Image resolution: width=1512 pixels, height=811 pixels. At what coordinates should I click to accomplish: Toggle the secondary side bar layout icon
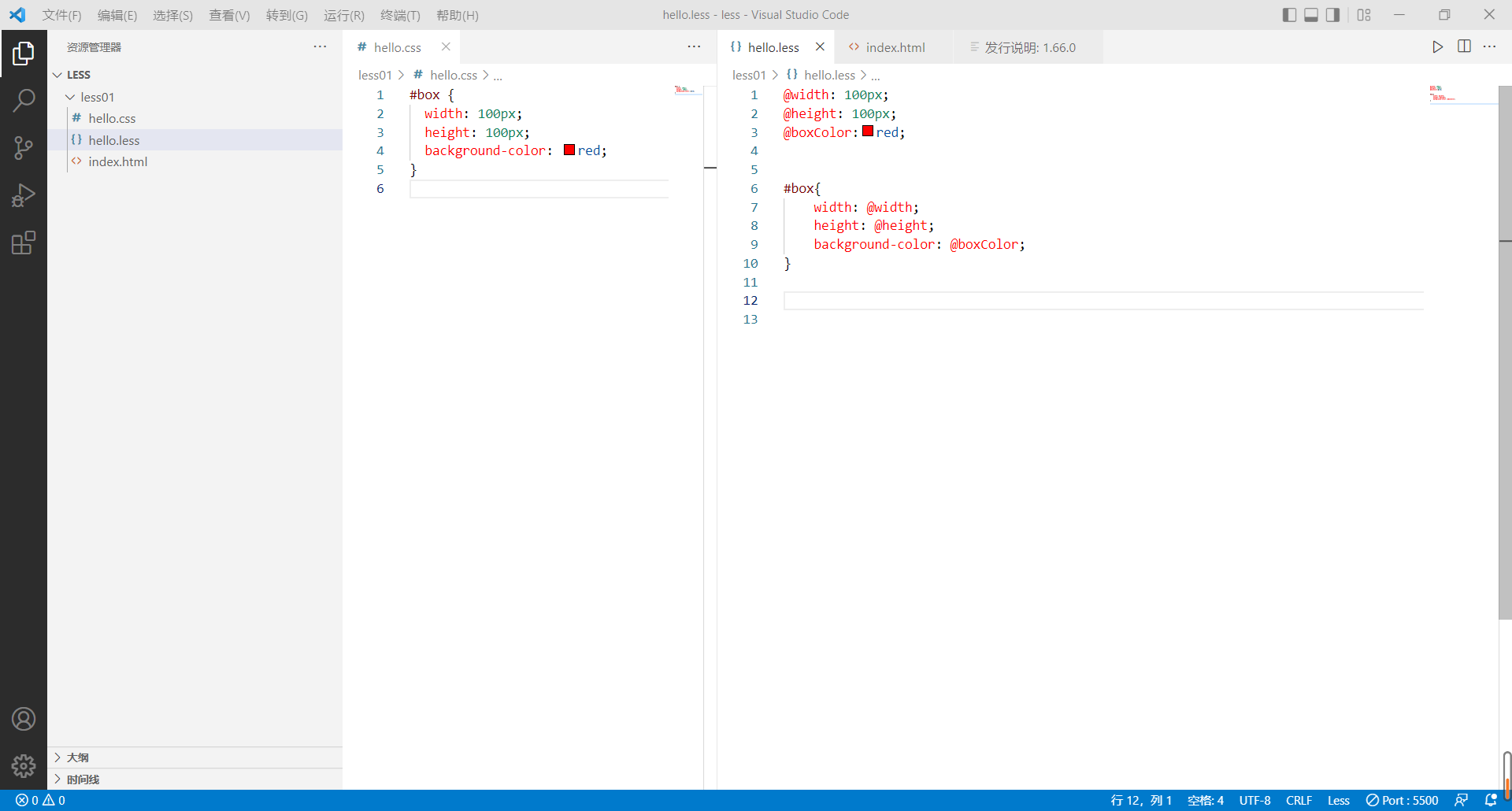[x=1332, y=15]
